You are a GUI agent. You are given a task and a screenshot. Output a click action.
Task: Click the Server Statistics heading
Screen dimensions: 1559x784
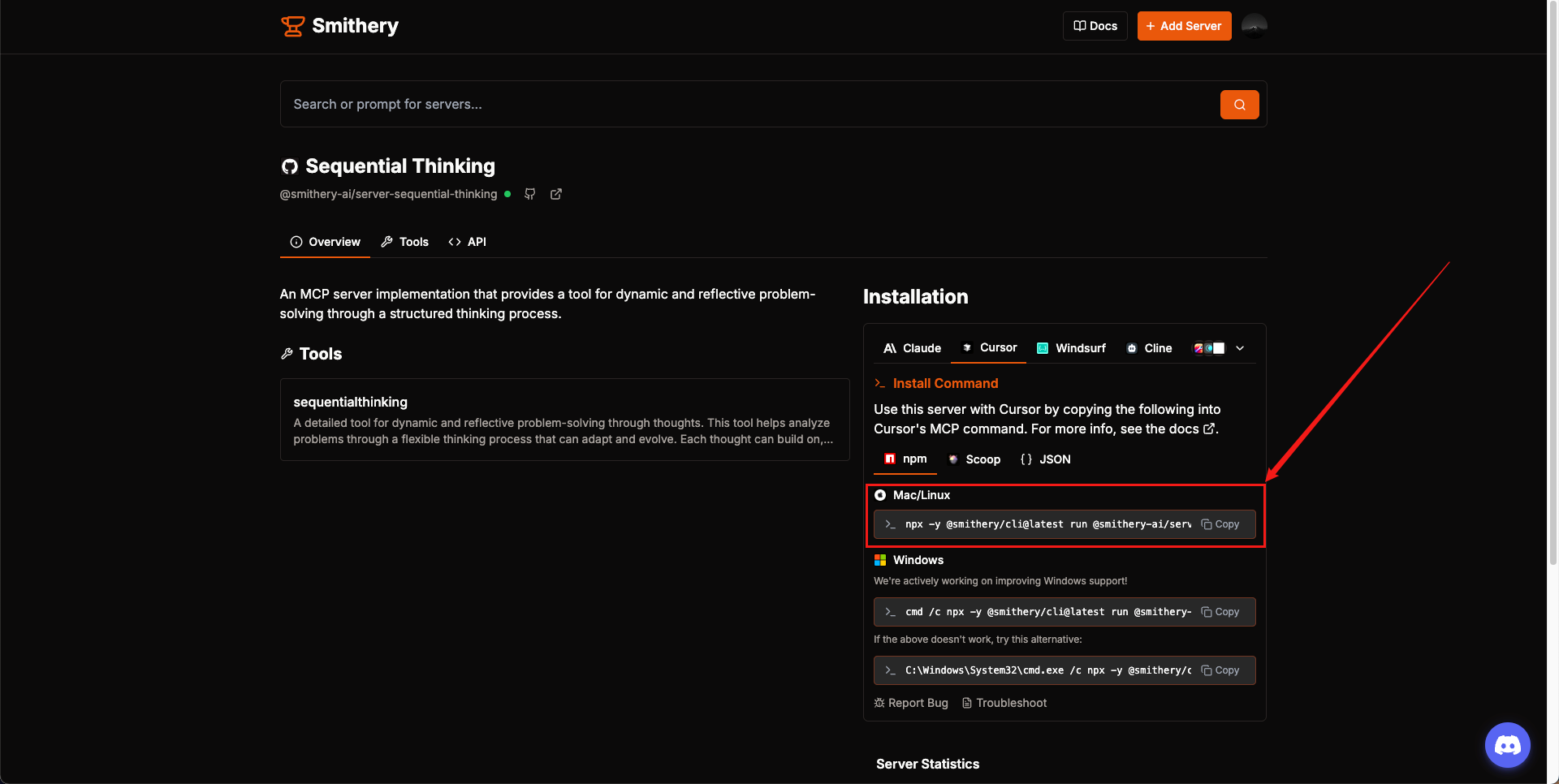[927, 764]
